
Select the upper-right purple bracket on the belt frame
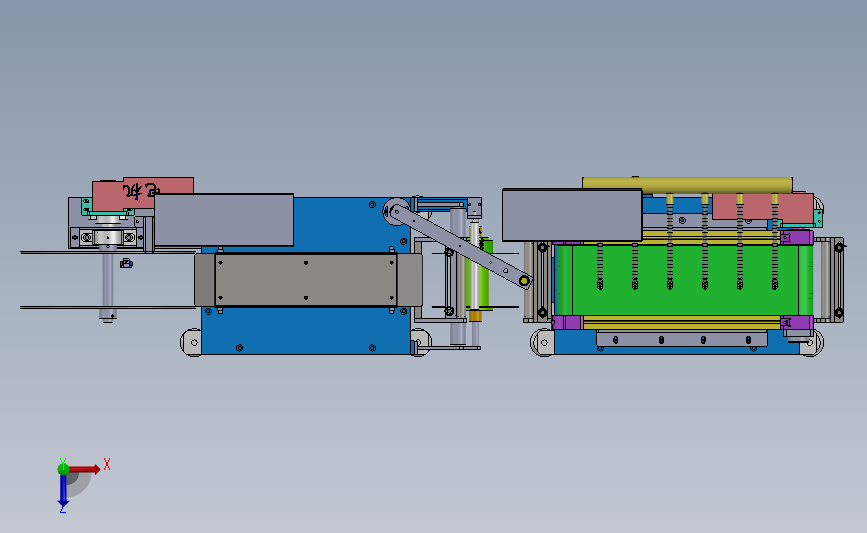click(797, 238)
